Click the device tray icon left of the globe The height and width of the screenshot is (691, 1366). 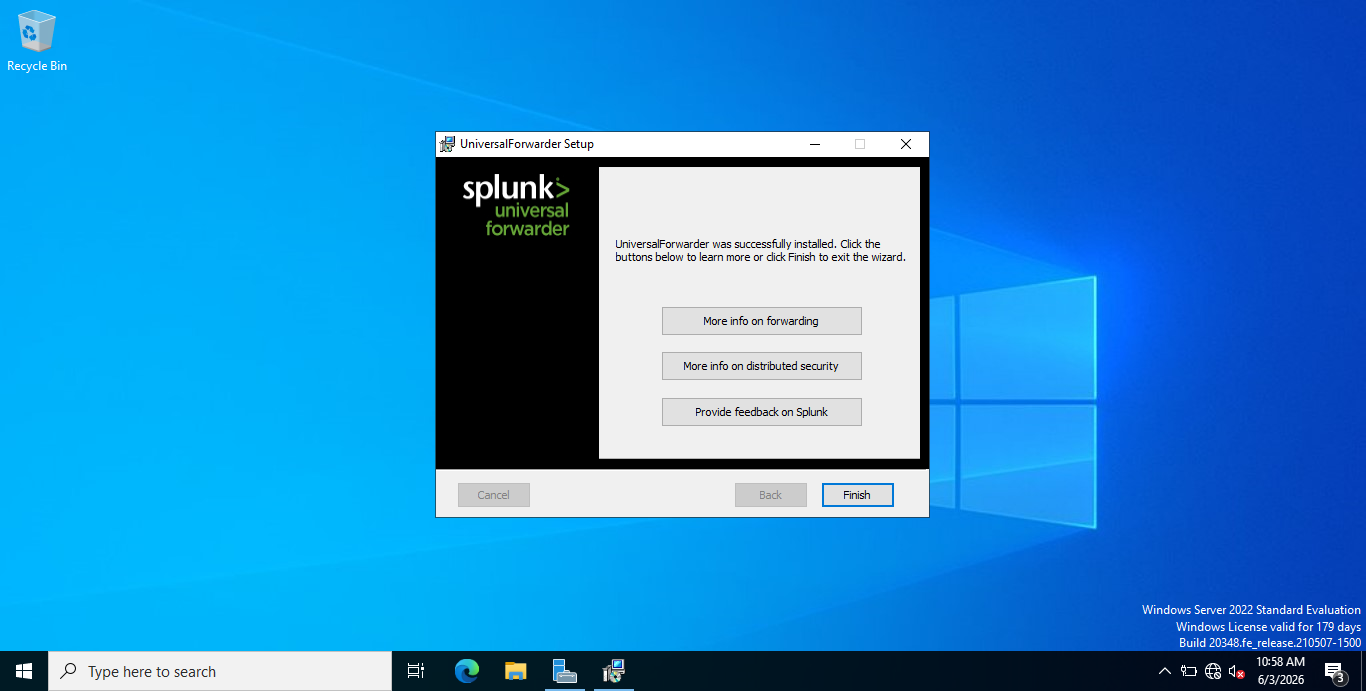(1189, 671)
